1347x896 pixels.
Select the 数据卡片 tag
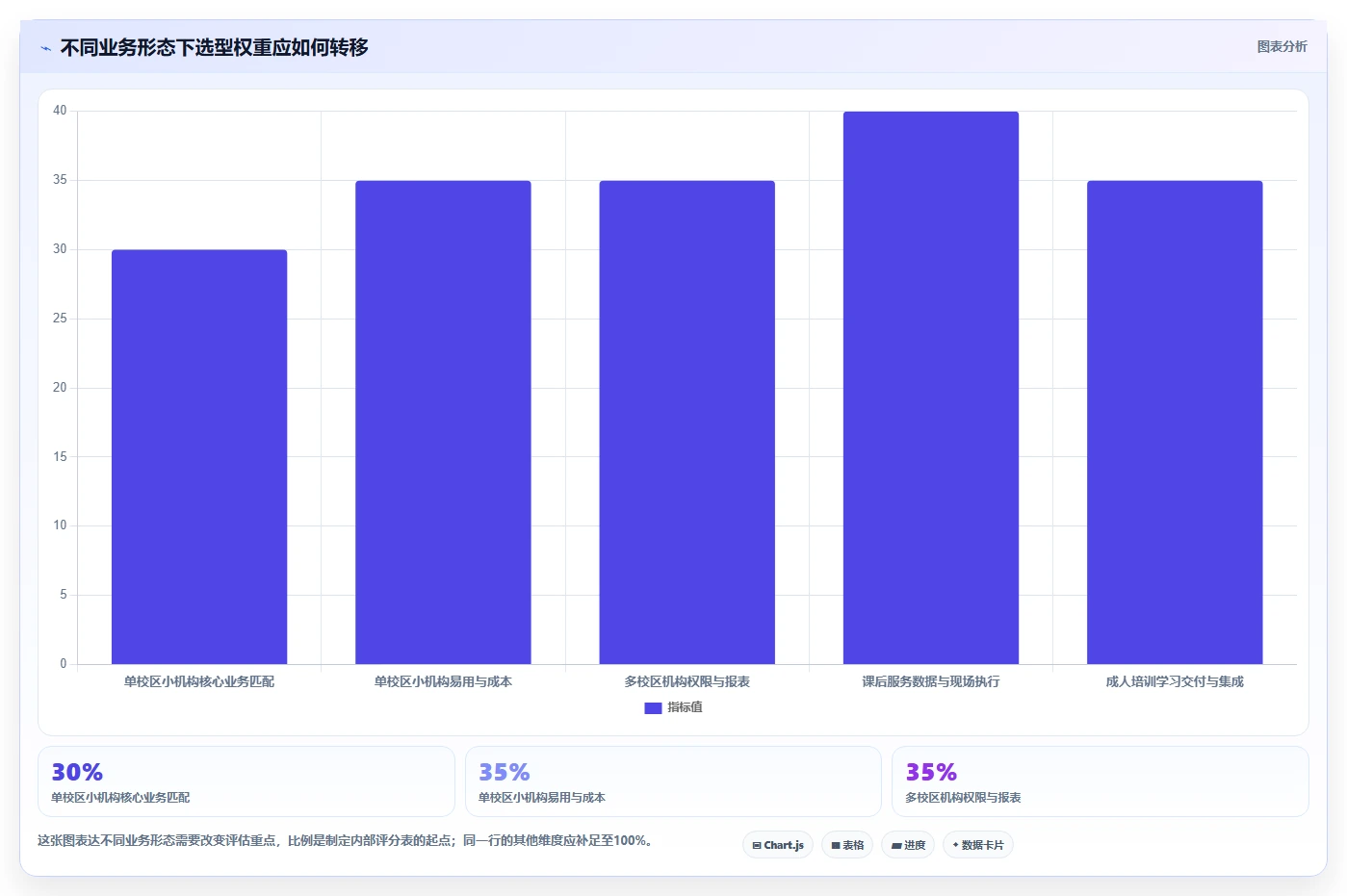click(978, 845)
